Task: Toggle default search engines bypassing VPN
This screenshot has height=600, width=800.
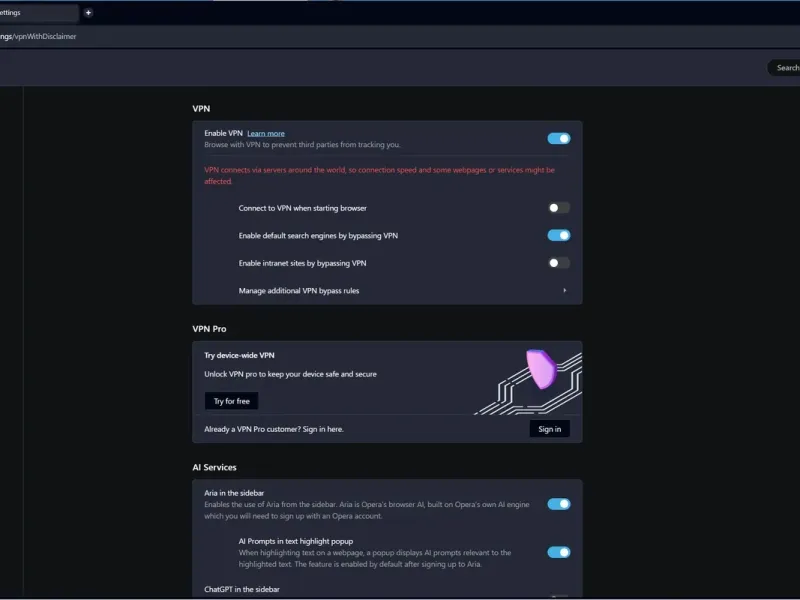Action: pyautogui.click(x=559, y=235)
